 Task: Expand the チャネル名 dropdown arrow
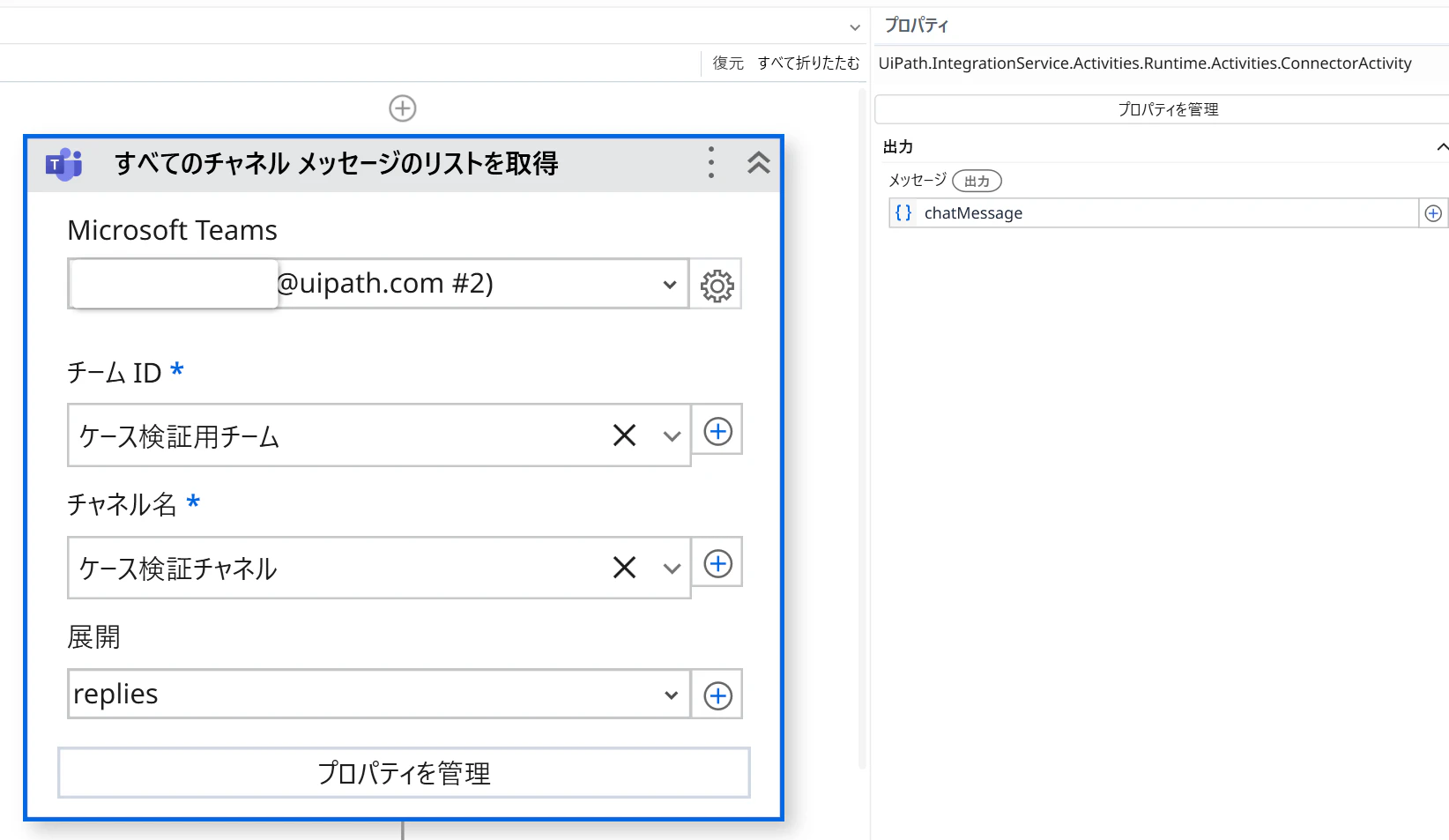[x=672, y=569]
